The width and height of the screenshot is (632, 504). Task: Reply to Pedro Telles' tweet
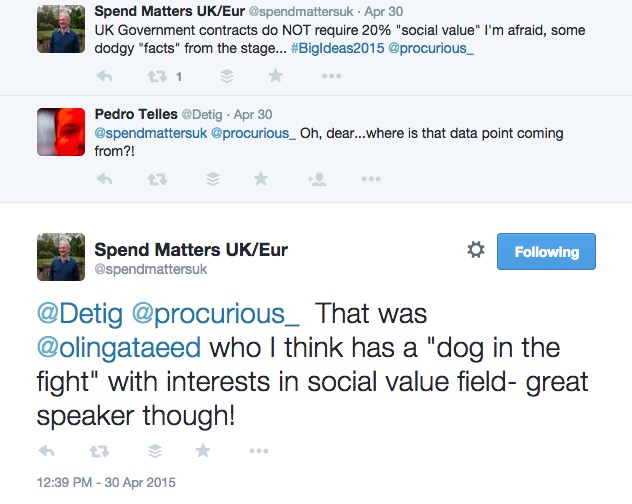tap(105, 179)
